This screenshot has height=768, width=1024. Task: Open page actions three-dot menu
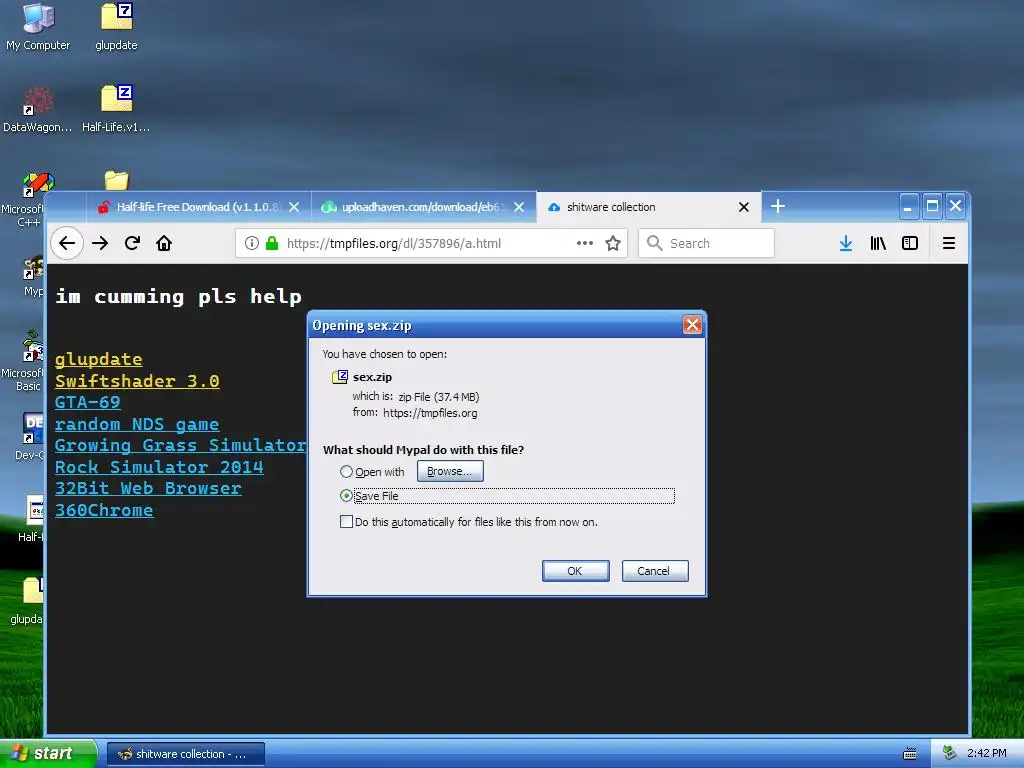[x=584, y=243]
